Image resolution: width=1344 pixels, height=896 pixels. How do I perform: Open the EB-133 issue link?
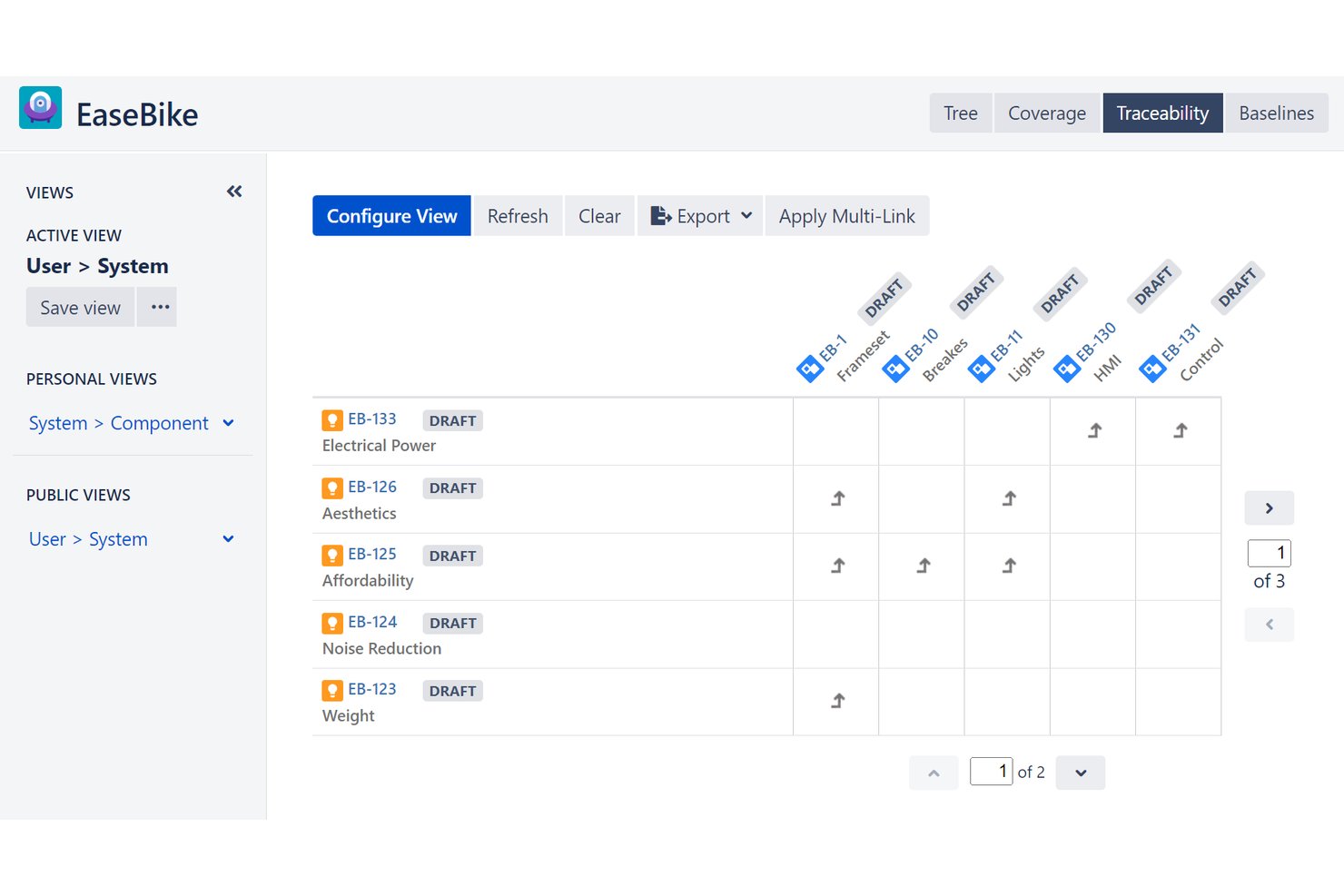tap(372, 419)
